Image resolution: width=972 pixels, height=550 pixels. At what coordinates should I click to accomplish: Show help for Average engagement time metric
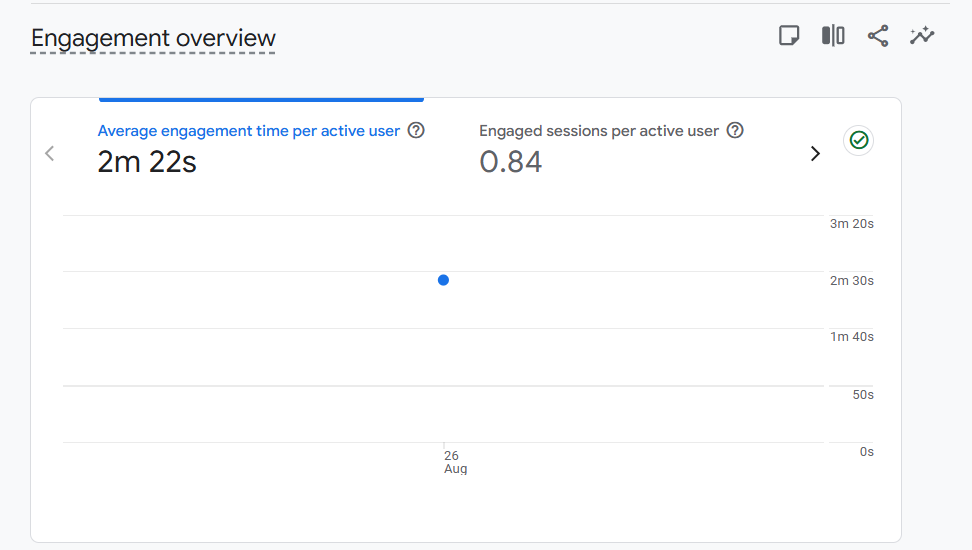point(416,131)
